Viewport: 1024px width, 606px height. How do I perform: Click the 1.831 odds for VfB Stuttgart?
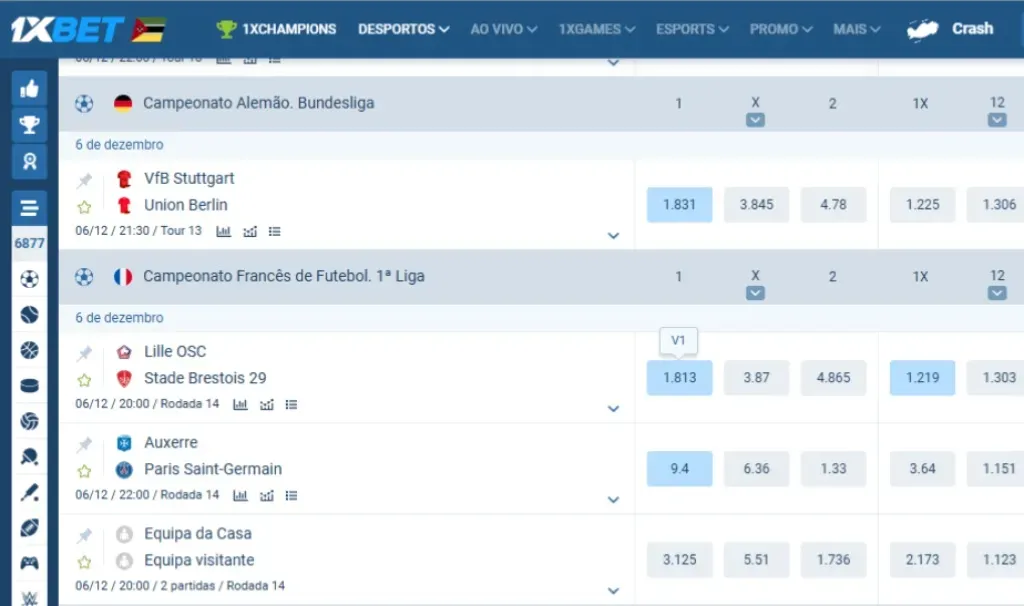[x=679, y=204]
